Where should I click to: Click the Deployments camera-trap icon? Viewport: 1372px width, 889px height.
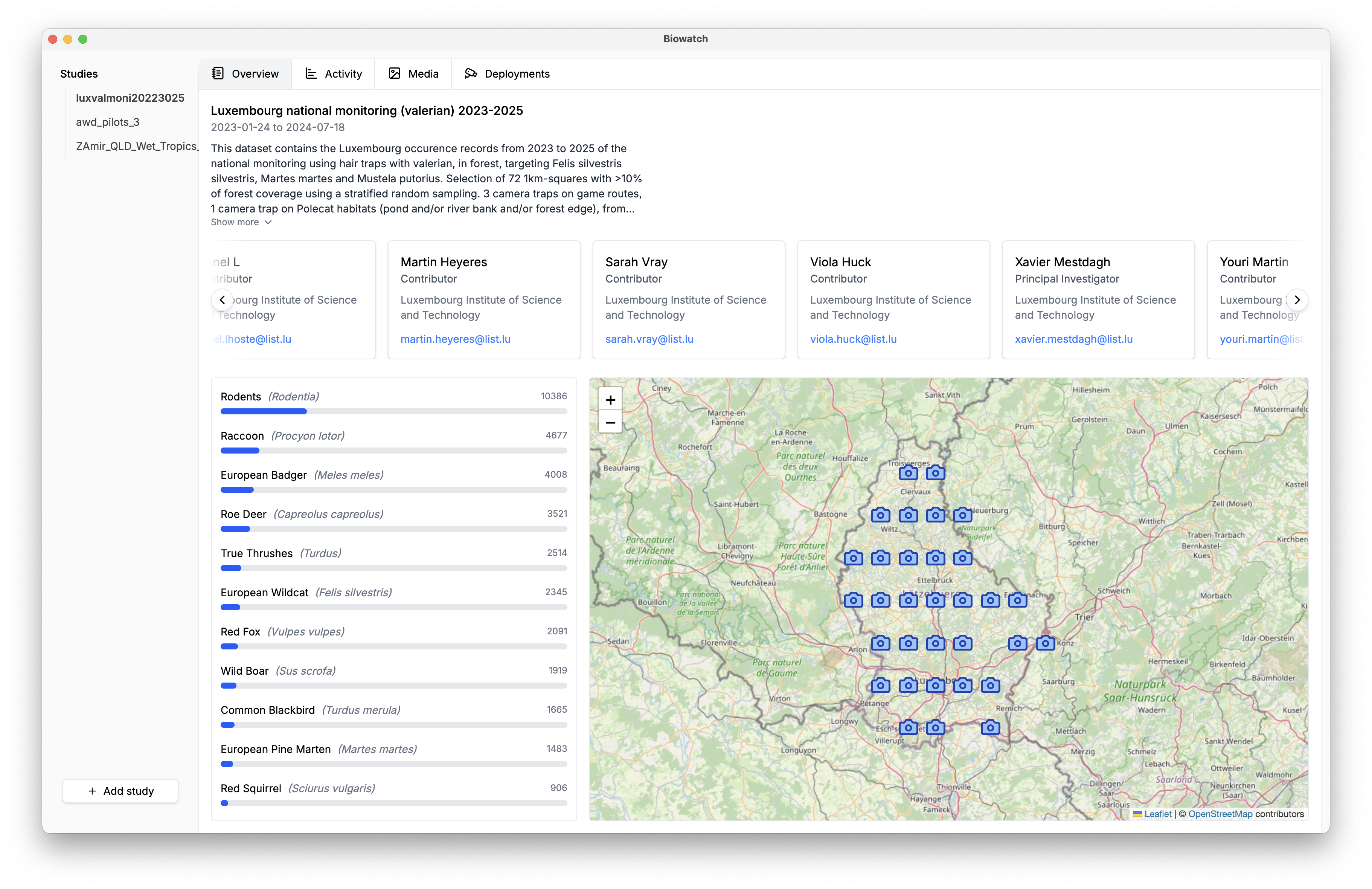pyautogui.click(x=471, y=73)
